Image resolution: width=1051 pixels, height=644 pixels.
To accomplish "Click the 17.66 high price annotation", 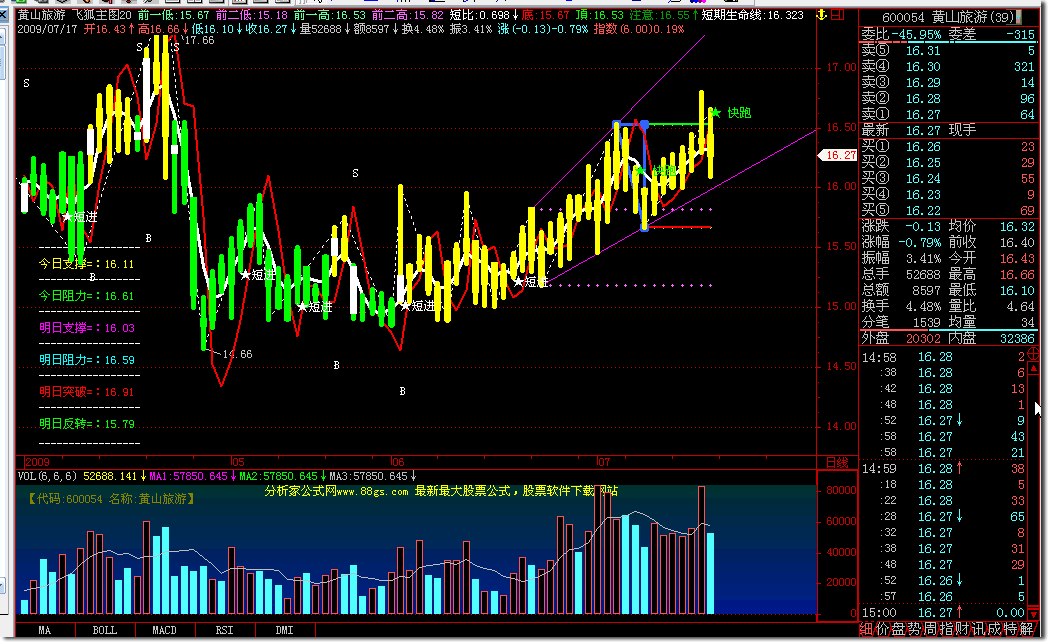I will pyautogui.click(x=199, y=40).
